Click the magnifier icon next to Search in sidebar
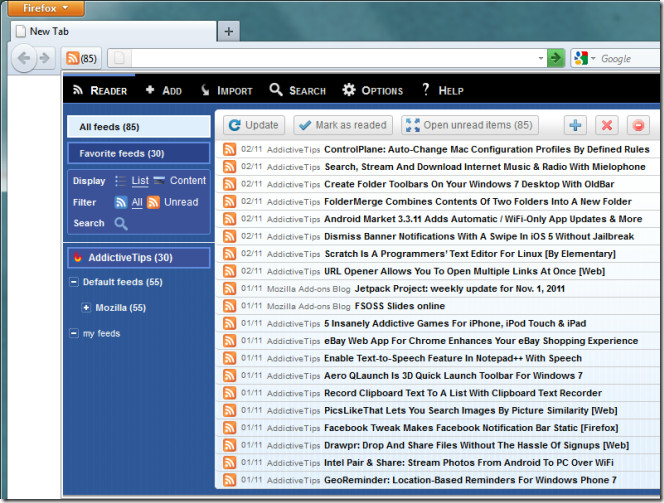 (x=121, y=224)
